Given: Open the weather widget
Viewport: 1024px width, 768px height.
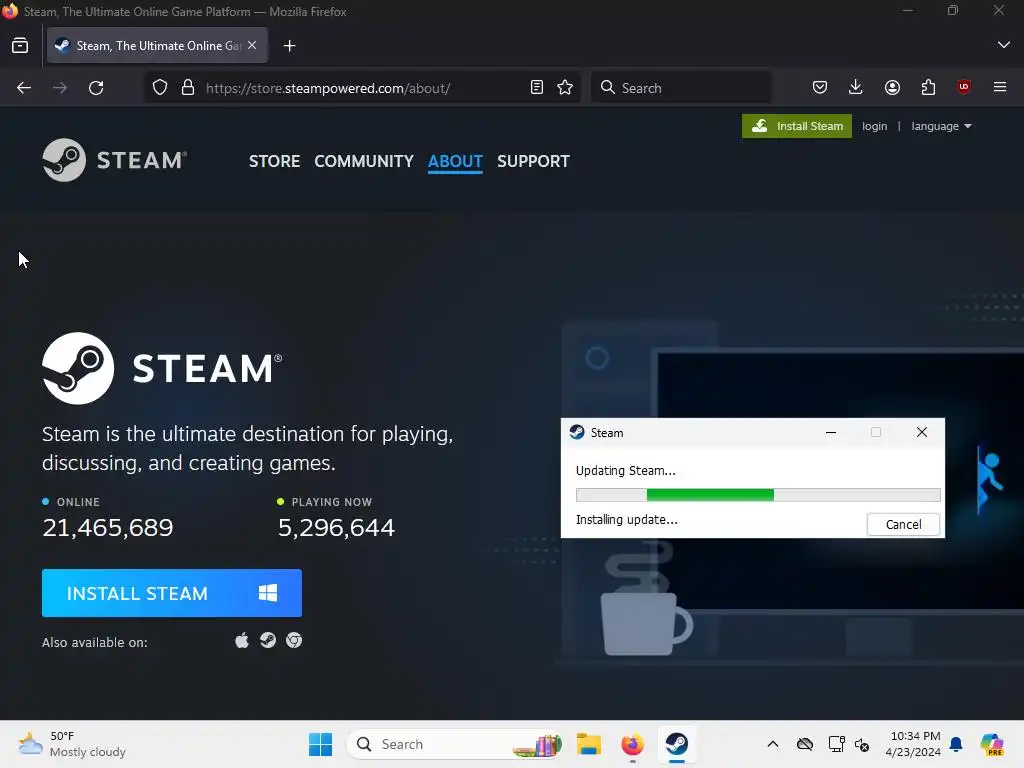Looking at the screenshot, I should coord(72,744).
